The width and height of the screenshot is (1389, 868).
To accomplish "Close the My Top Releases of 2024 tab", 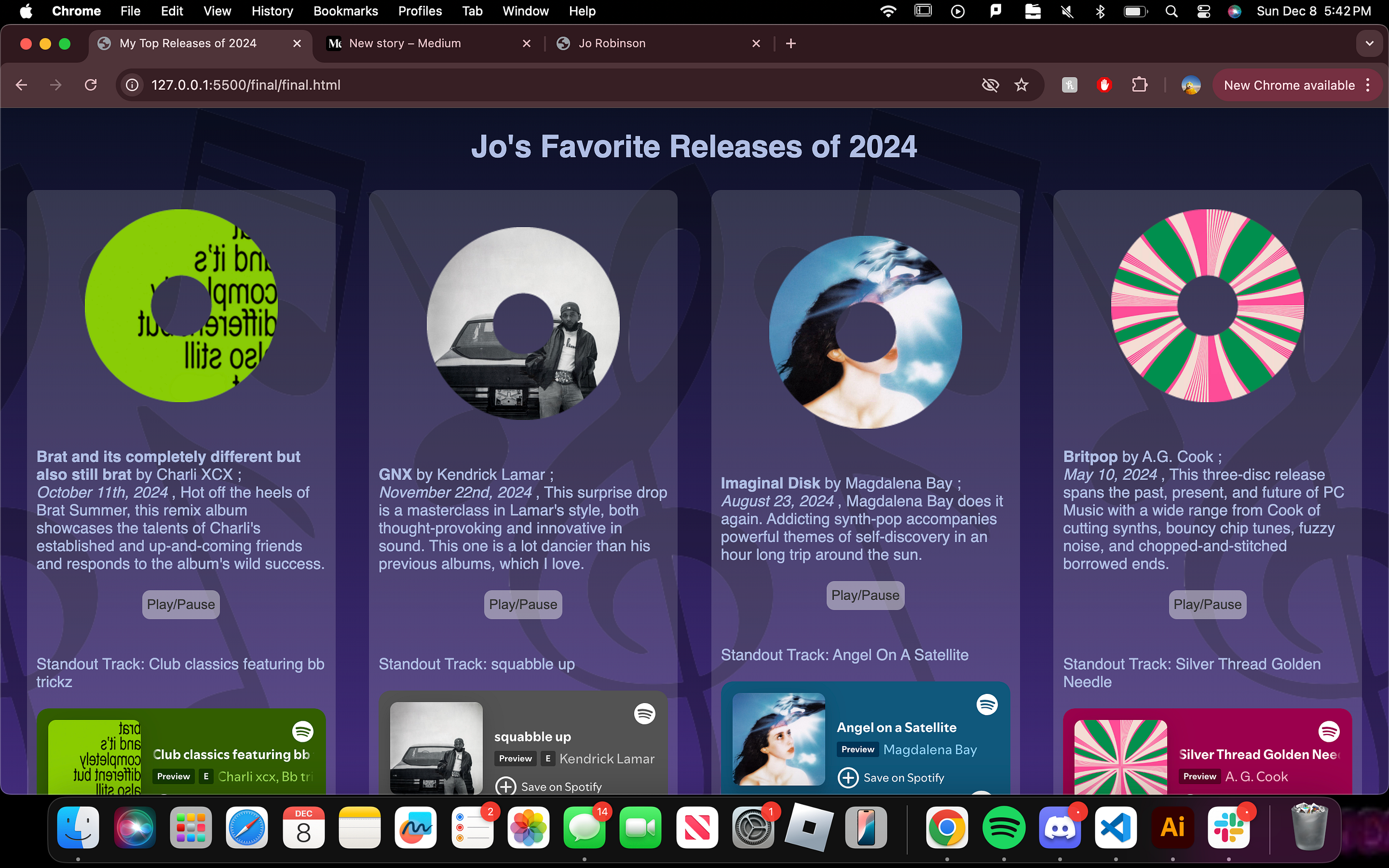I will (296, 44).
